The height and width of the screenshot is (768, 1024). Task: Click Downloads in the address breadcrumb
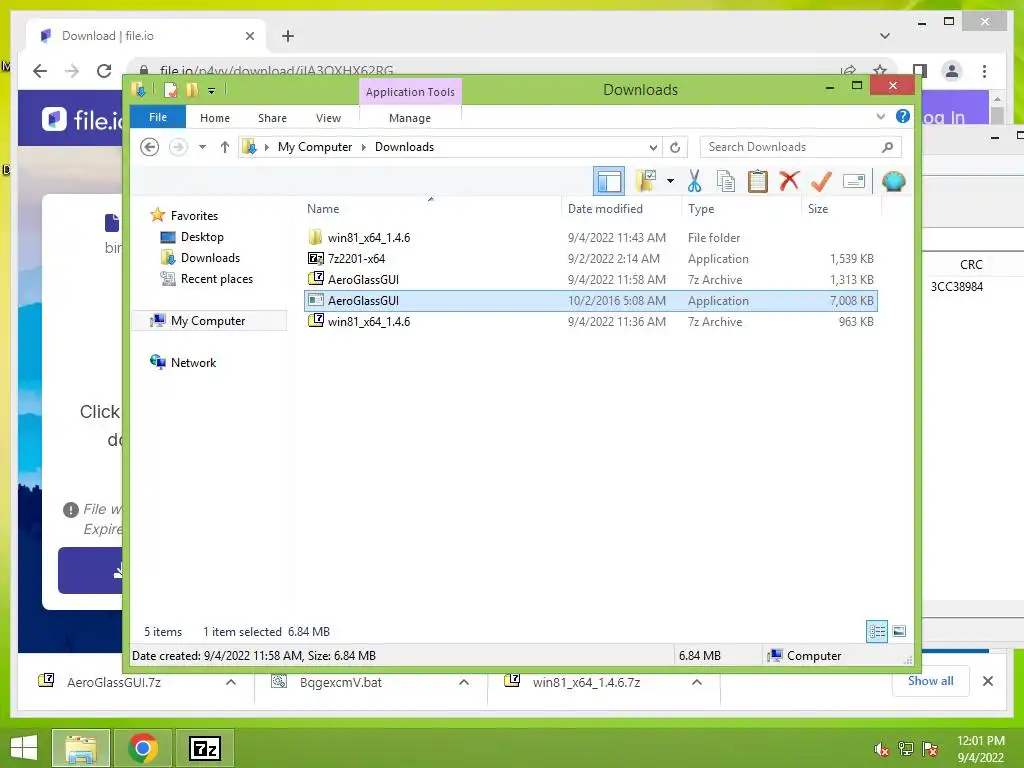click(404, 147)
